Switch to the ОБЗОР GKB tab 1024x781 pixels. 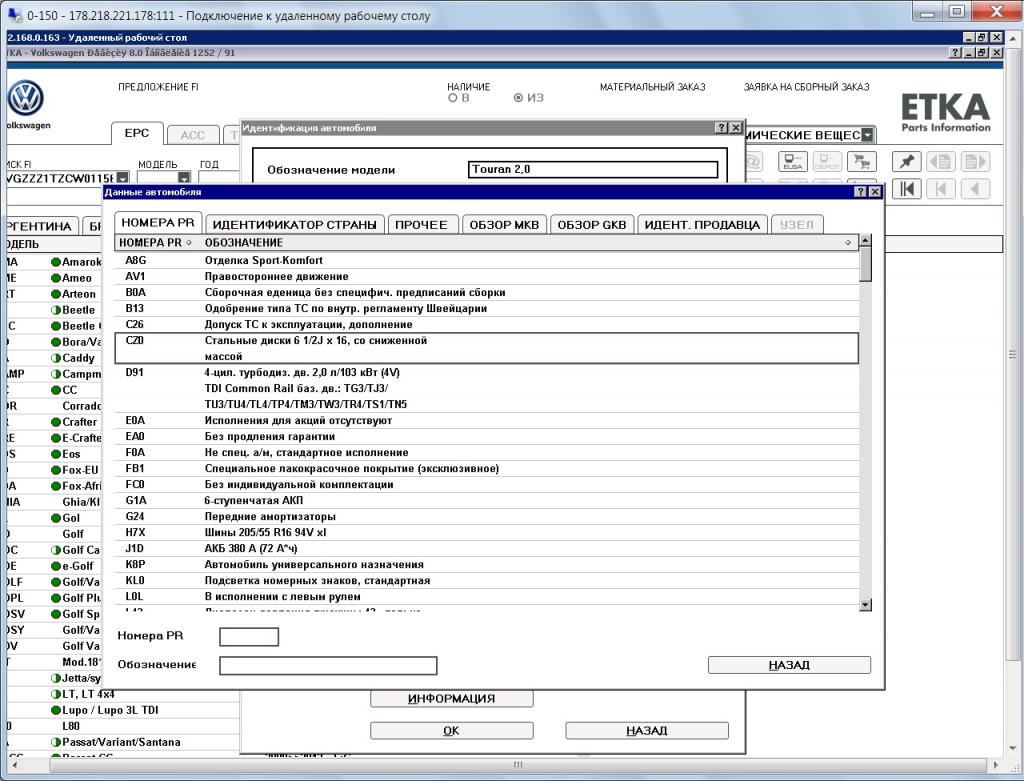click(x=592, y=225)
